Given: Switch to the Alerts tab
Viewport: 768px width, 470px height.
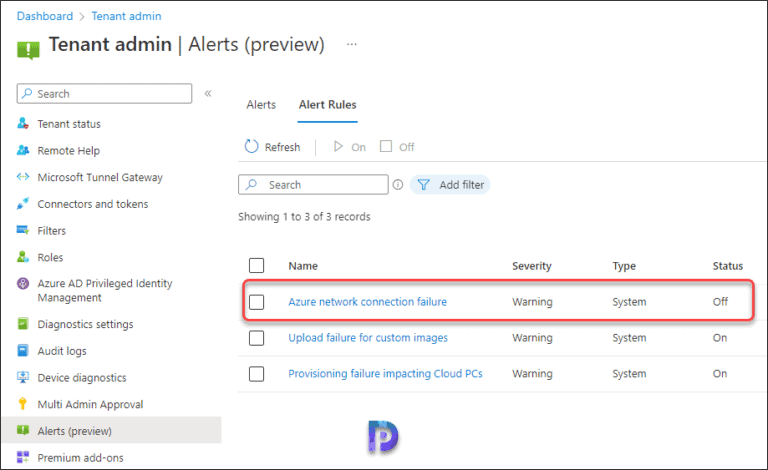Looking at the screenshot, I should click(x=261, y=105).
